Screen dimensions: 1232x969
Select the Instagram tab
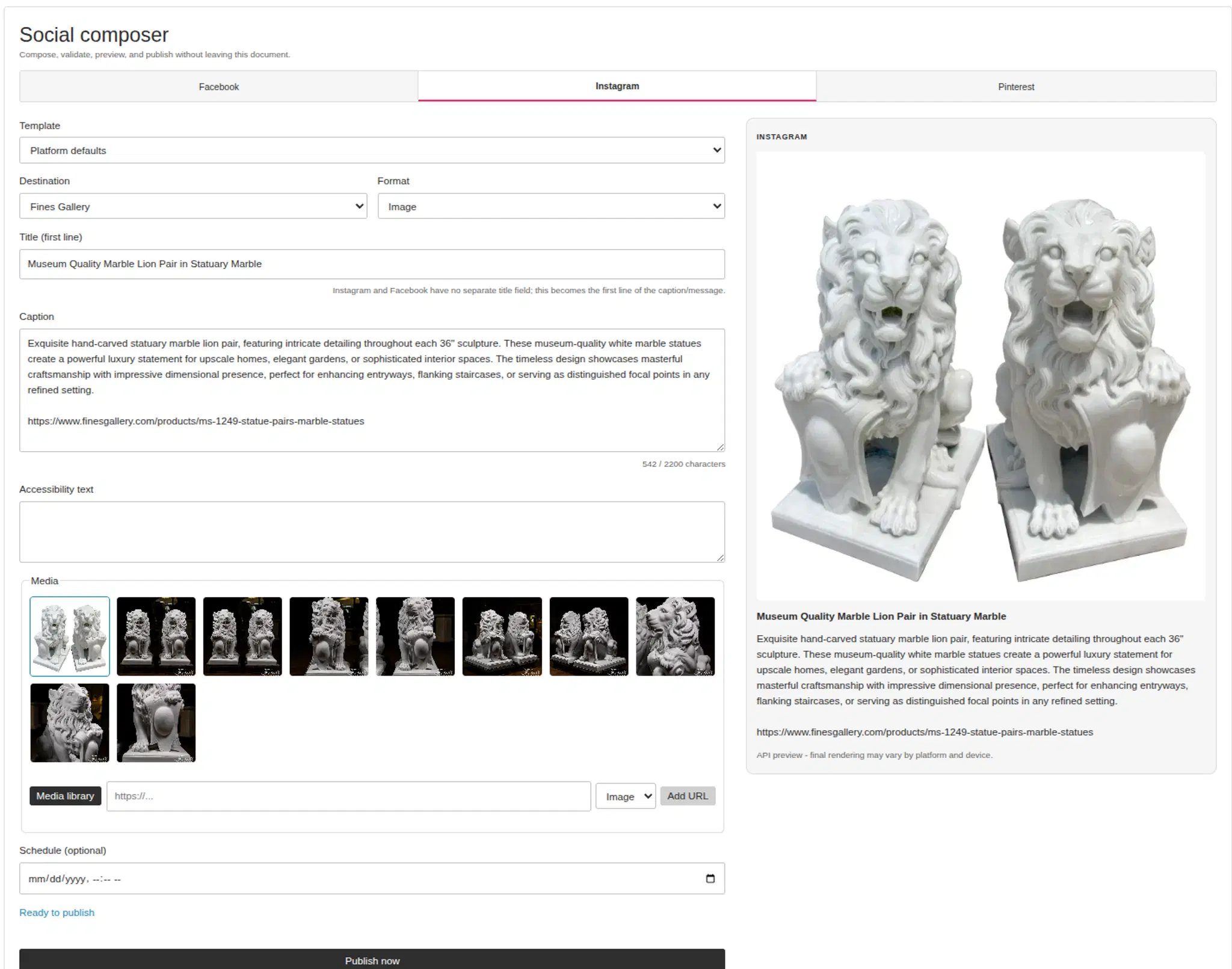pyautogui.click(x=617, y=86)
